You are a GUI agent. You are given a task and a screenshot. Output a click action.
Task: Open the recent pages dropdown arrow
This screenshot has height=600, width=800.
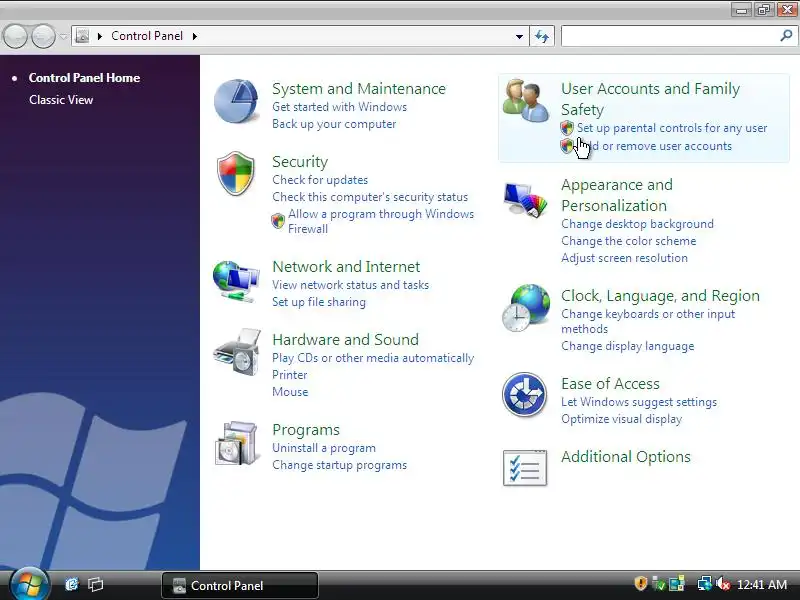(x=63, y=36)
